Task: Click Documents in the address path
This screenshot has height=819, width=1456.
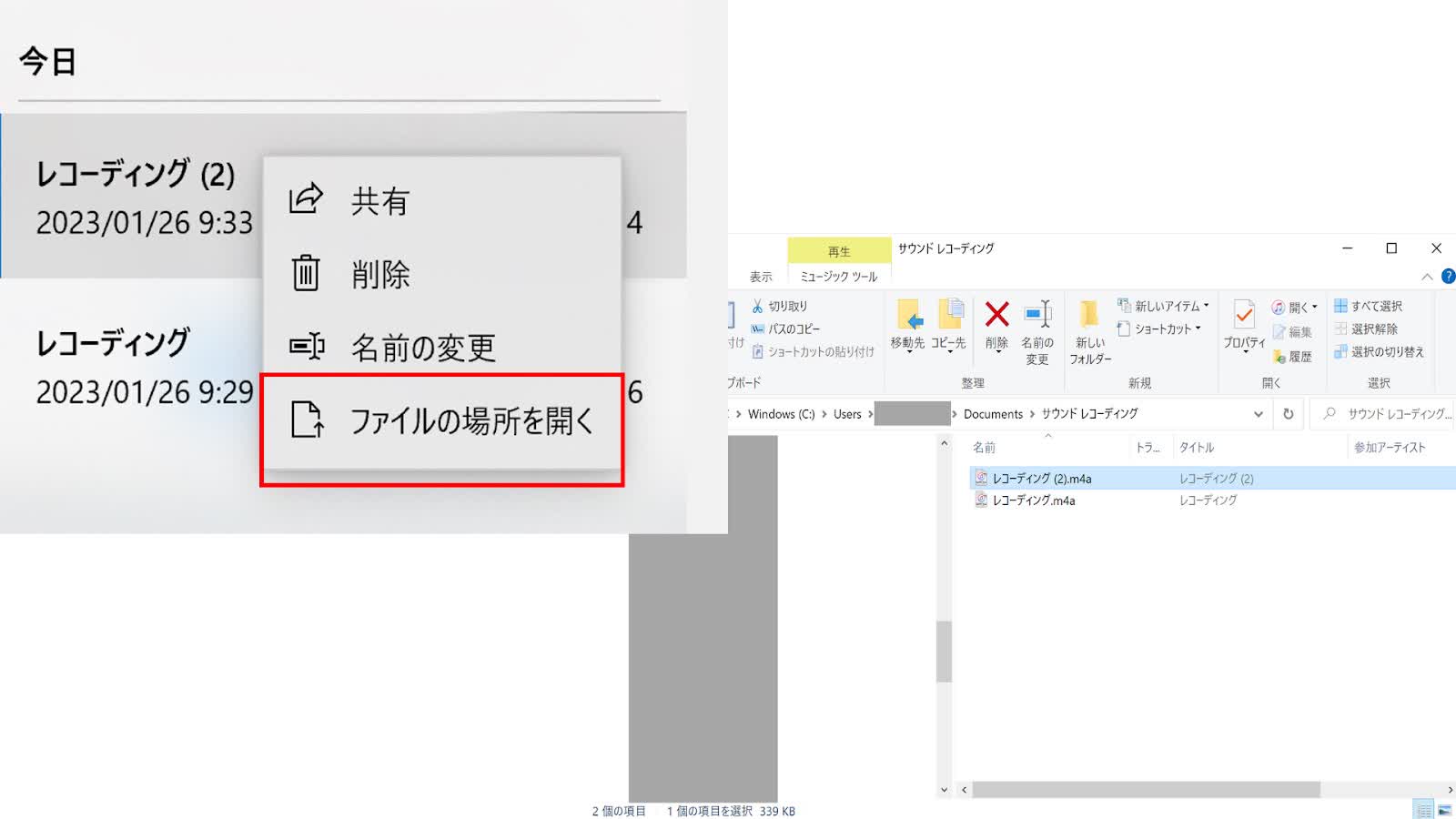Action: tap(993, 414)
